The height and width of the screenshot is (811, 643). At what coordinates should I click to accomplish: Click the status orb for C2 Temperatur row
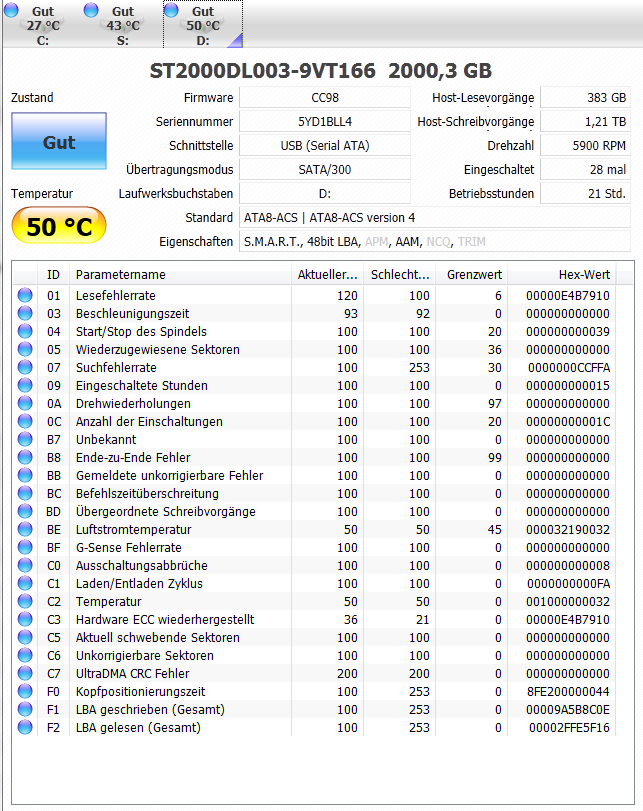click(25, 602)
